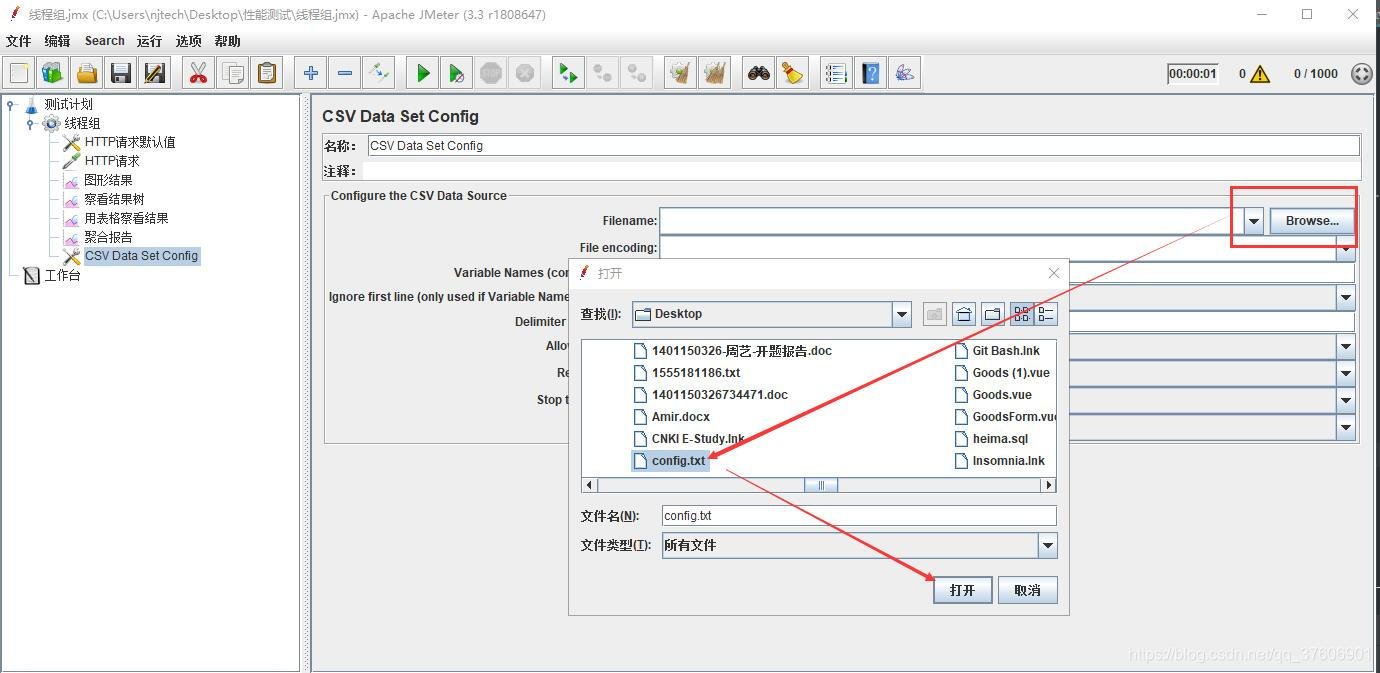Click the Filename input field
This screenshot has height=673, width=1380.
951,221
